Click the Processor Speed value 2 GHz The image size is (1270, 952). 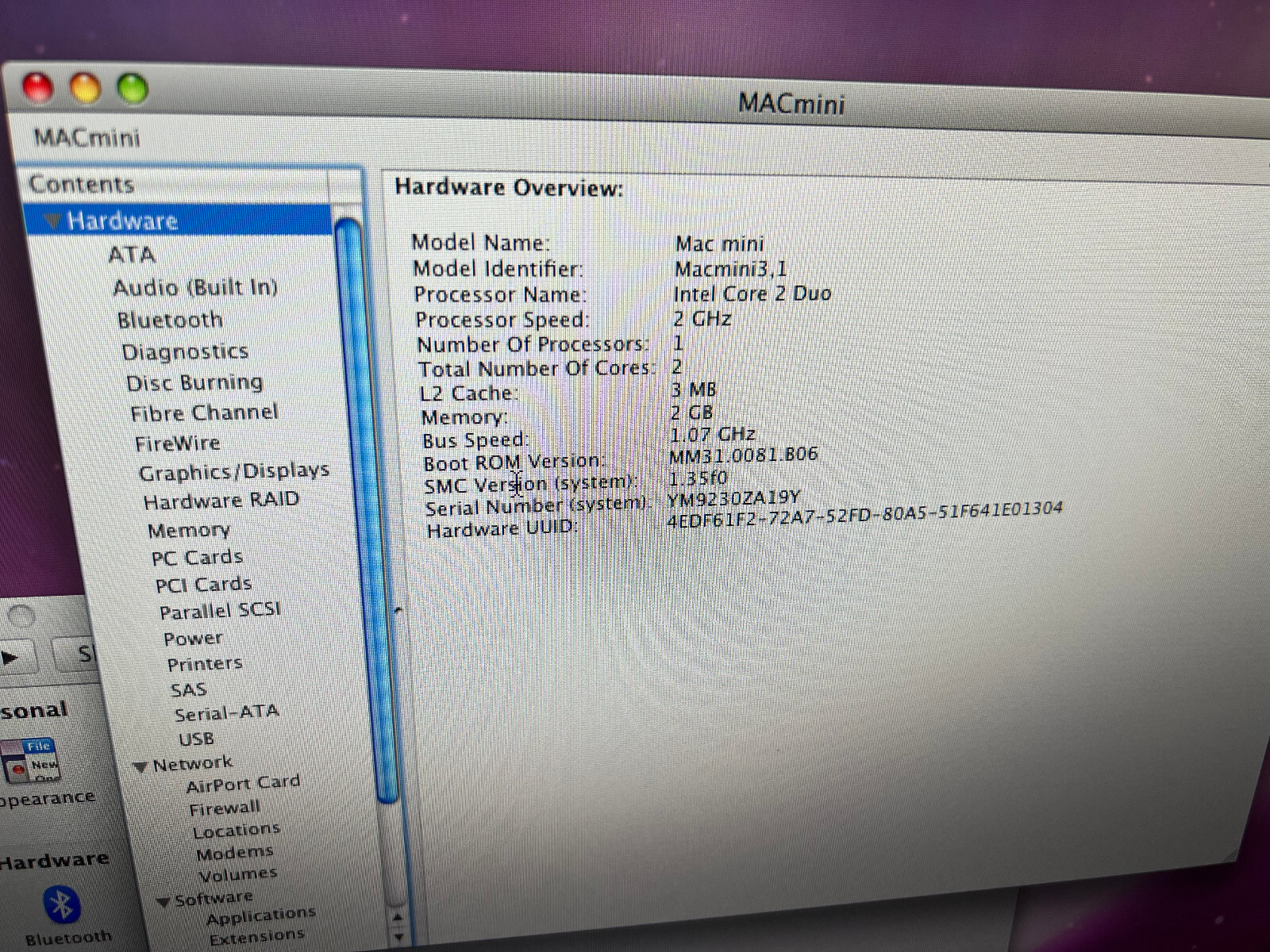point(702,319)
